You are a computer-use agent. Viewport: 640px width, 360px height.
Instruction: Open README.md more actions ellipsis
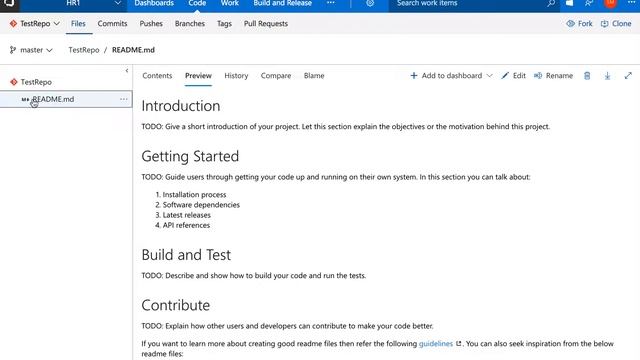click(124, 99)
